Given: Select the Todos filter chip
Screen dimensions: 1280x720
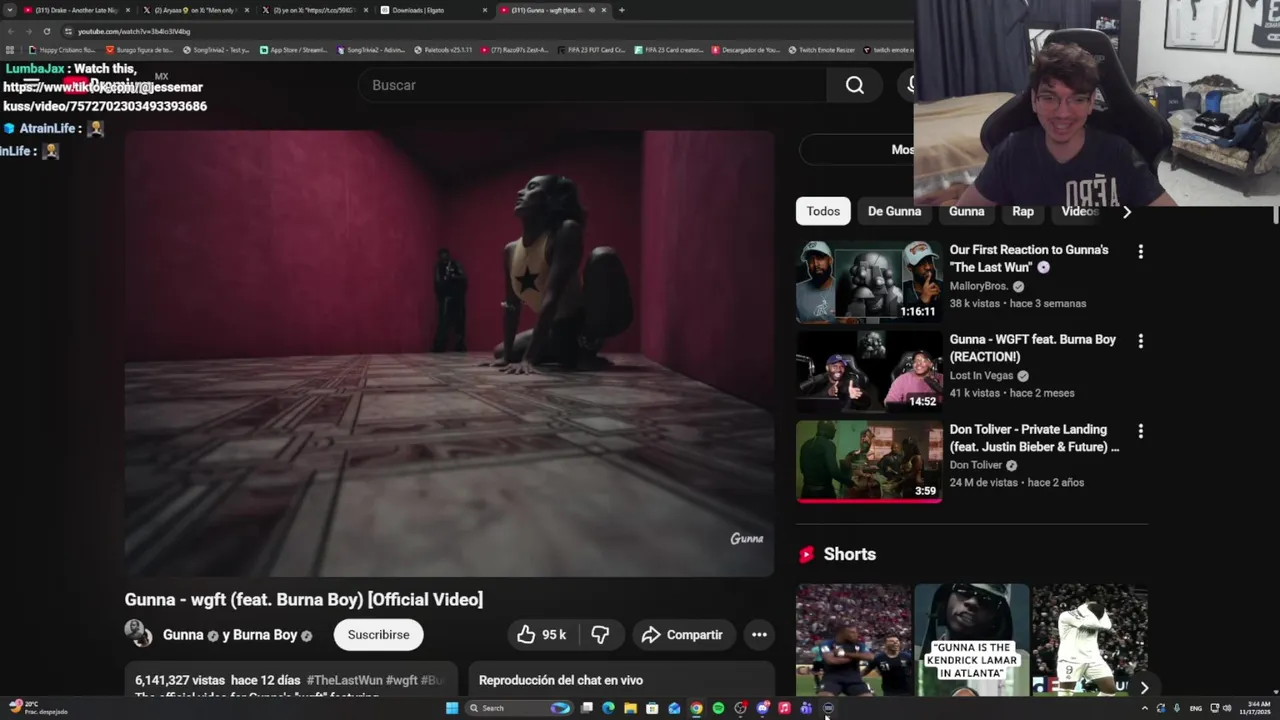Looking at the screenshot, I should pos(823,211).
